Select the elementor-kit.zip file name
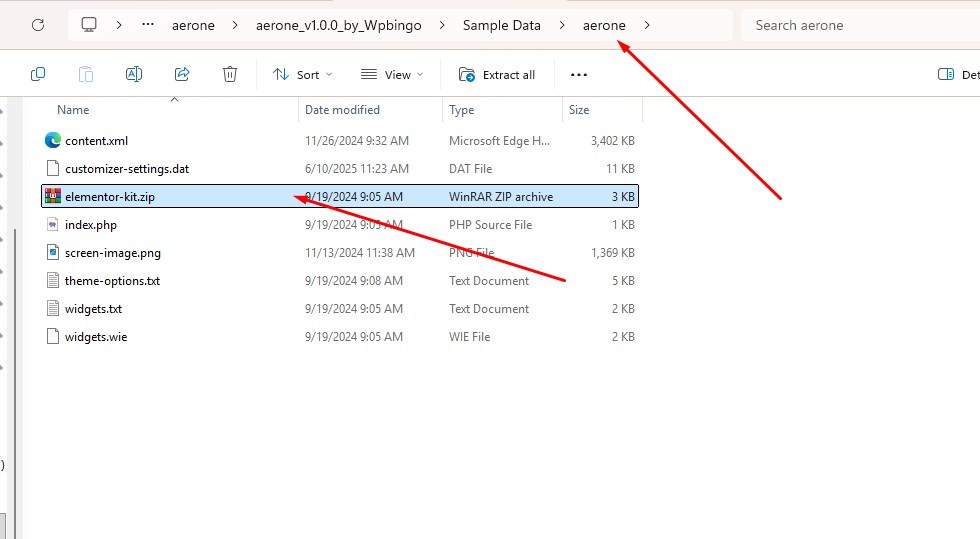The image size is (980, 539). pos(109,197)
